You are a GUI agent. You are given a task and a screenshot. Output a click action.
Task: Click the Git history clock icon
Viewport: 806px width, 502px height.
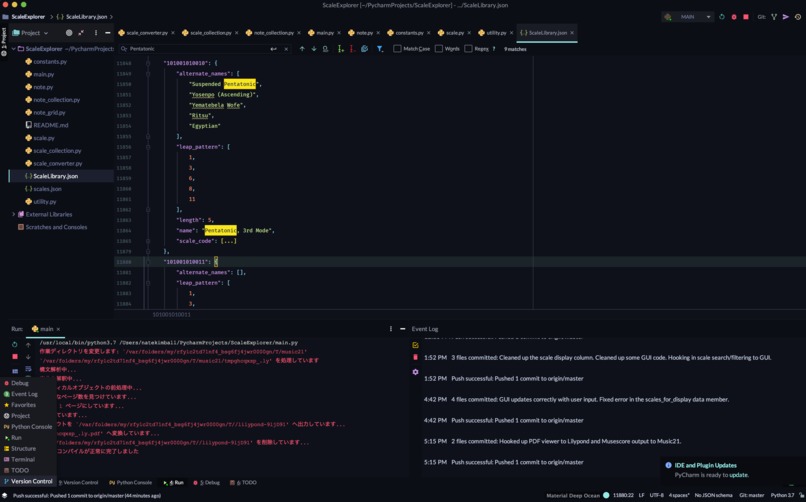[798, 17]
